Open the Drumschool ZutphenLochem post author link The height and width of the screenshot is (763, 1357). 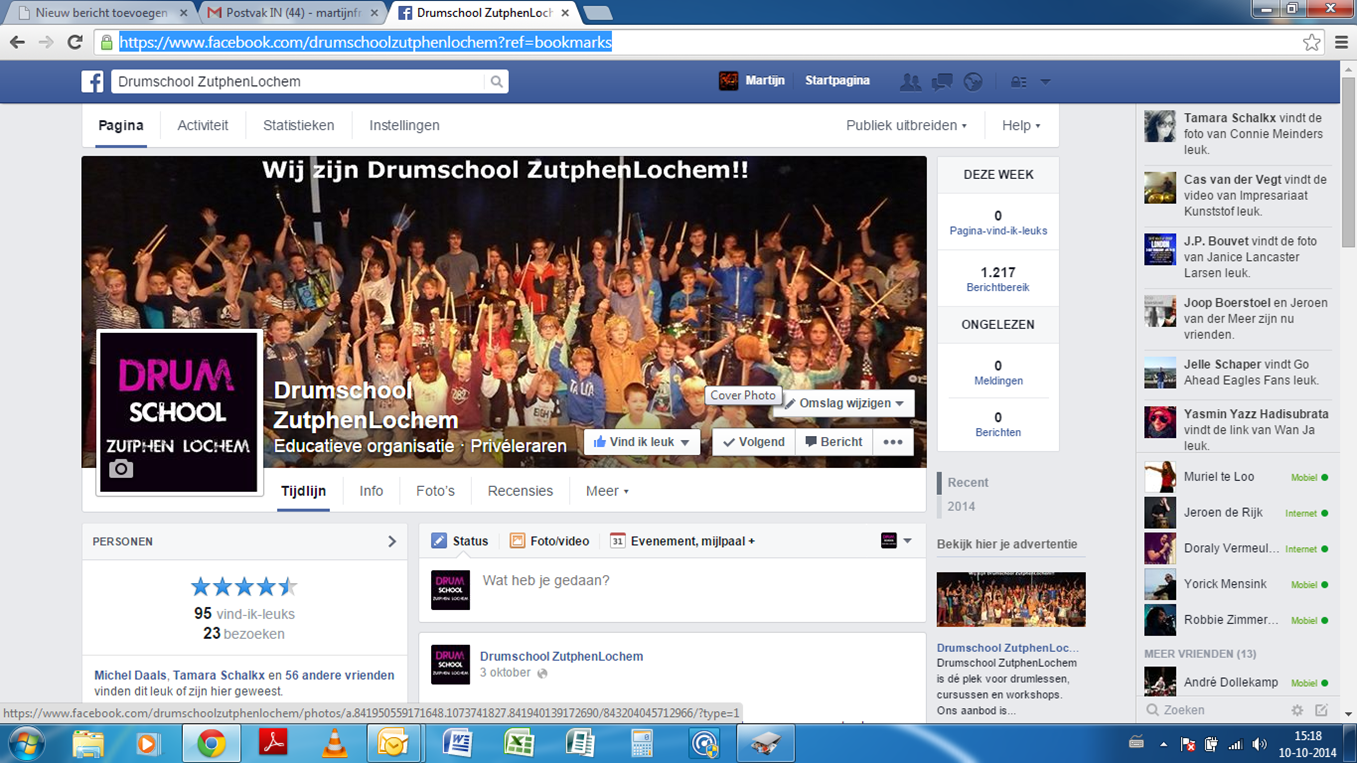[561, 656]
